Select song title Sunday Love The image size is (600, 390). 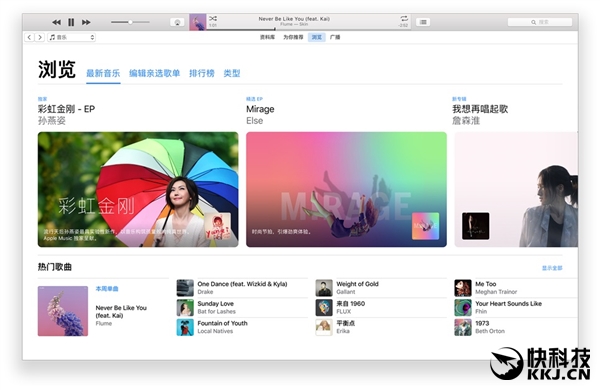click(x=215, y=304)
